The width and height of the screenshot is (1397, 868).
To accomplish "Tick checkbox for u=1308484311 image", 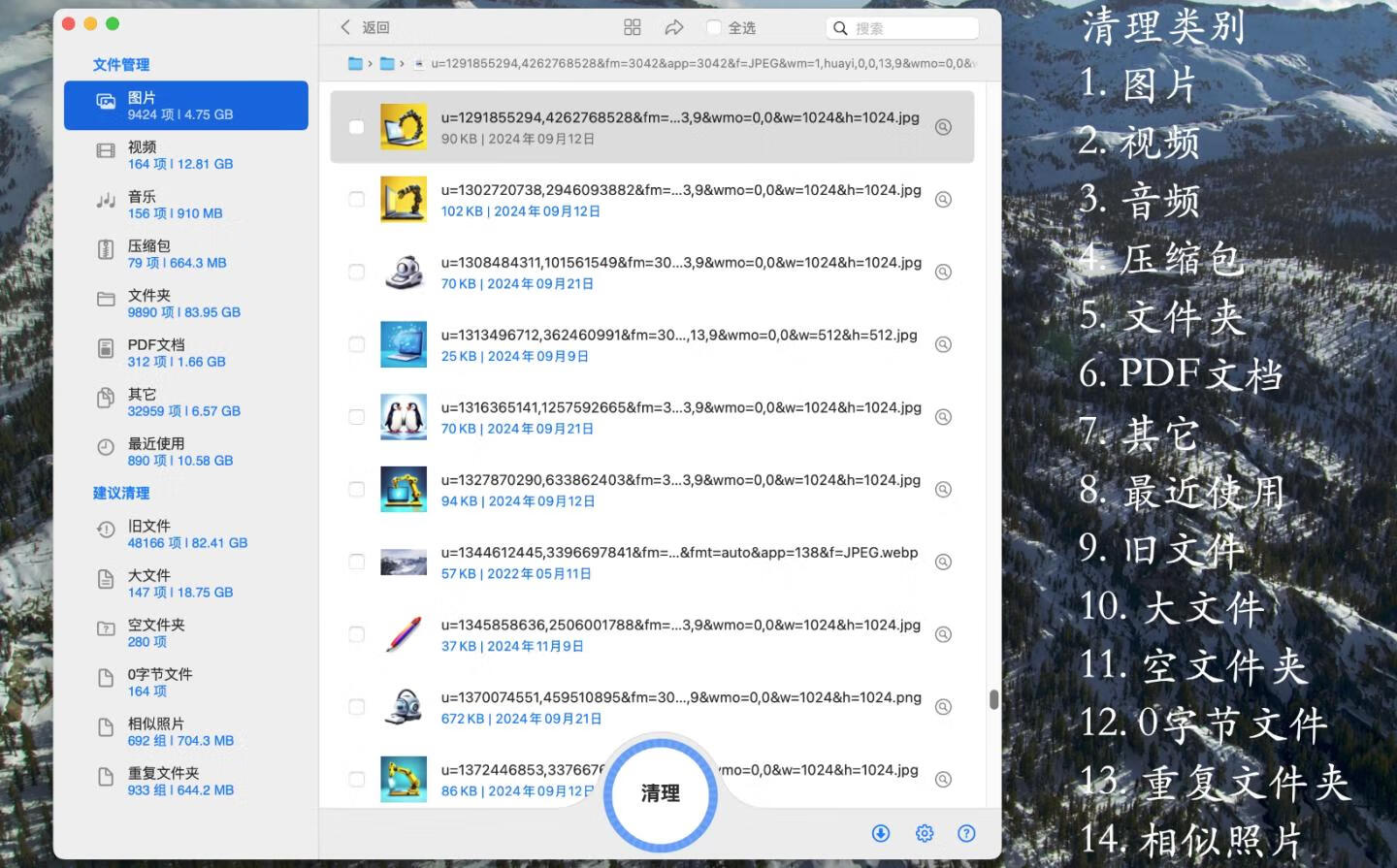I will 356,273.
